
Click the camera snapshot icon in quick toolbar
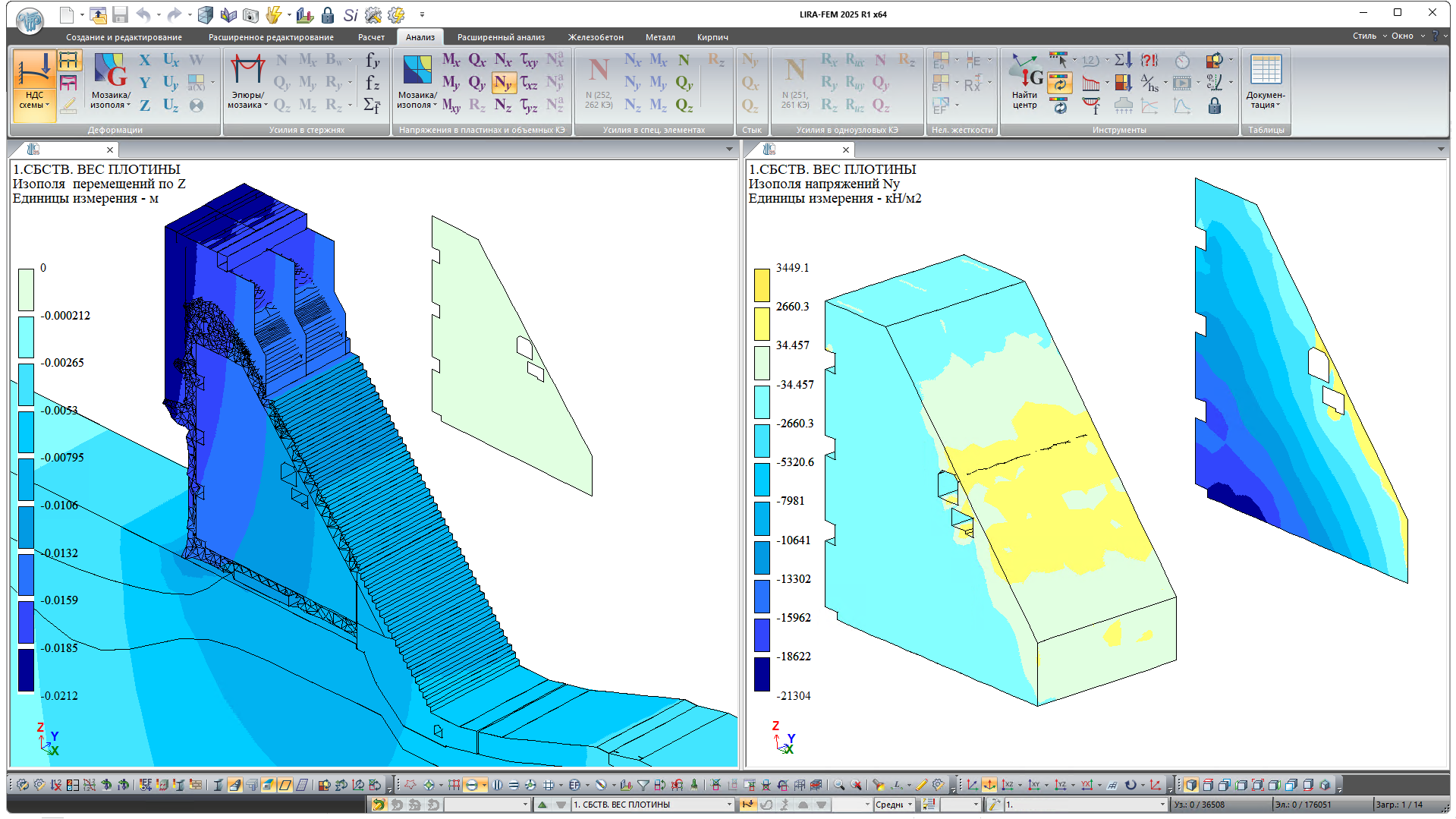(x=250, y=14)
